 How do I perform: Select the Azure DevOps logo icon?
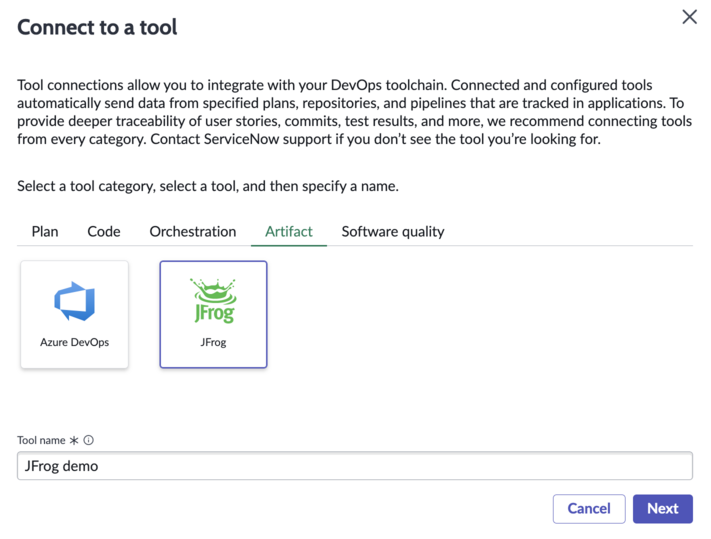tap(74, 301)
